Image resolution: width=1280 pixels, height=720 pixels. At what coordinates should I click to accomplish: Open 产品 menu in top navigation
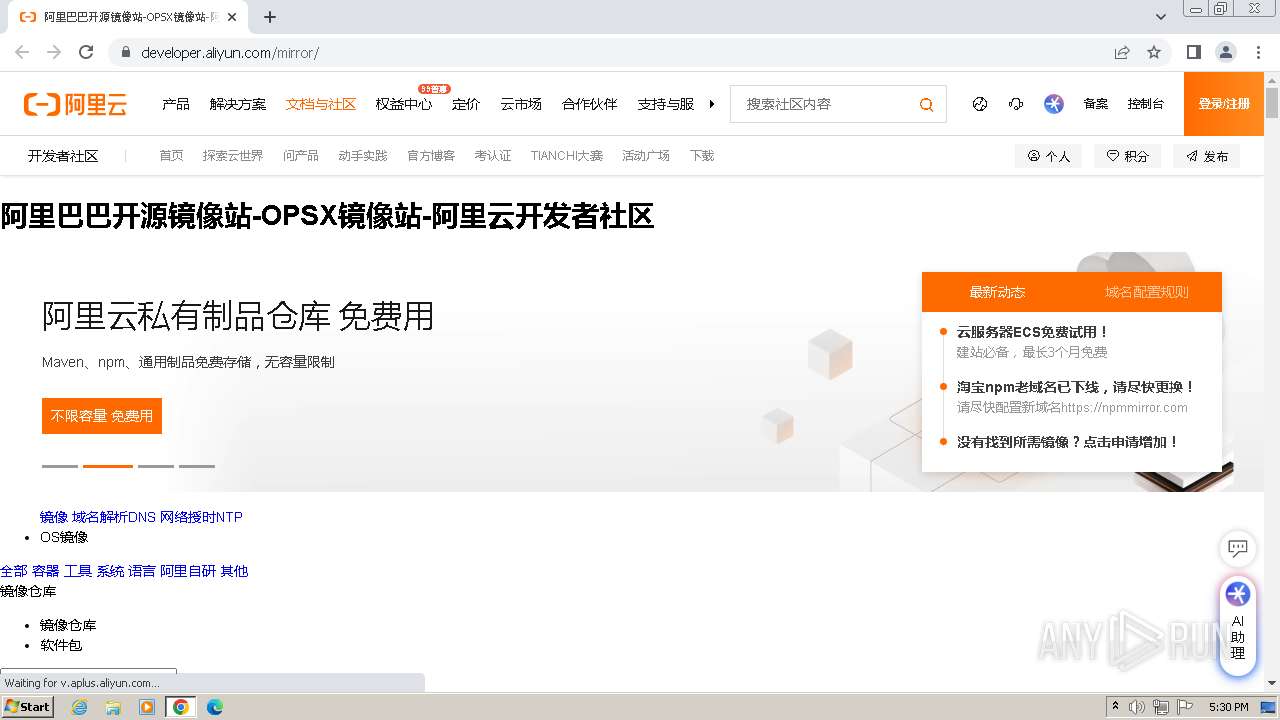[x=176, y=104]
